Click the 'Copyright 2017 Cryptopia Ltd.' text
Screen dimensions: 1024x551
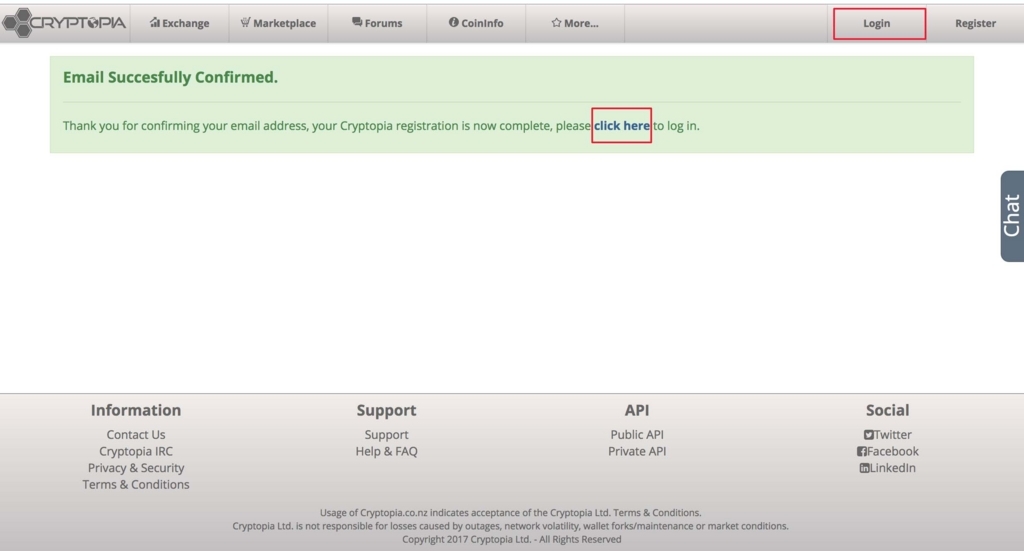(466, 539)
